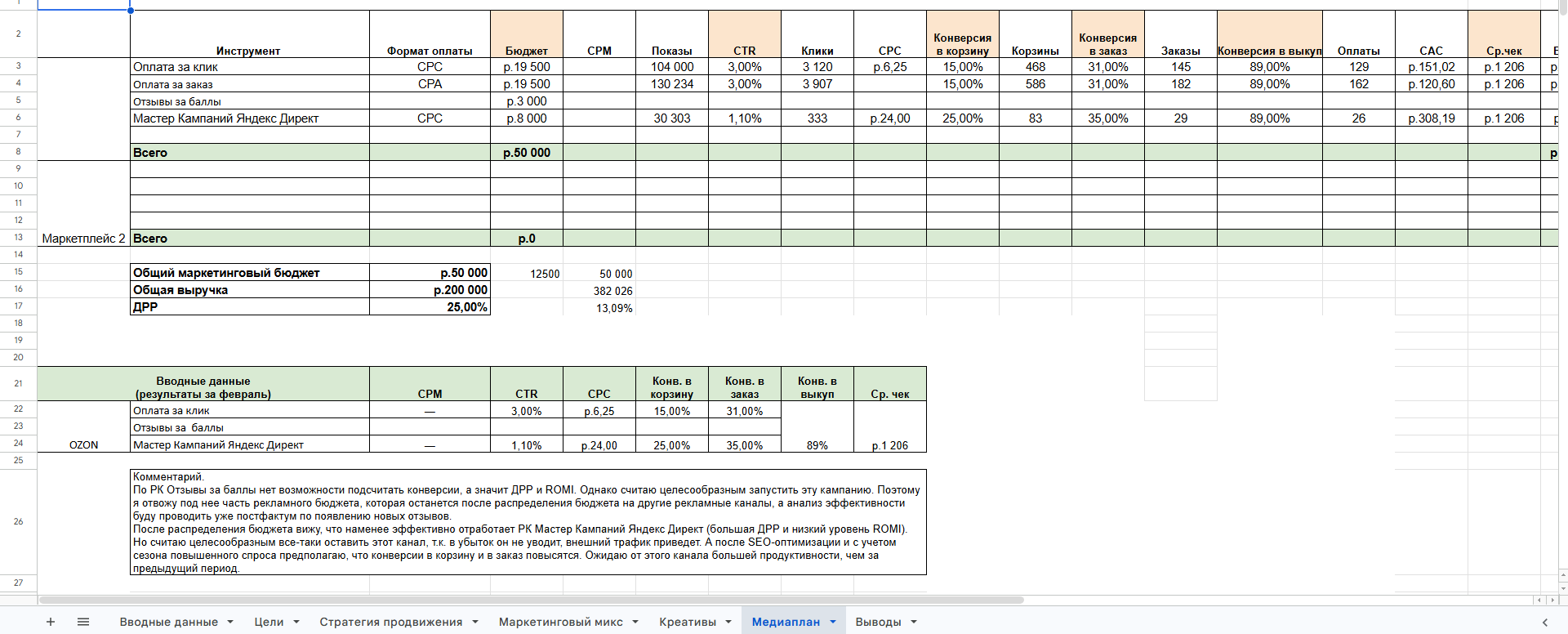
Task: Open the Креативы tab dropdown arrow
Action: [728, 622]
